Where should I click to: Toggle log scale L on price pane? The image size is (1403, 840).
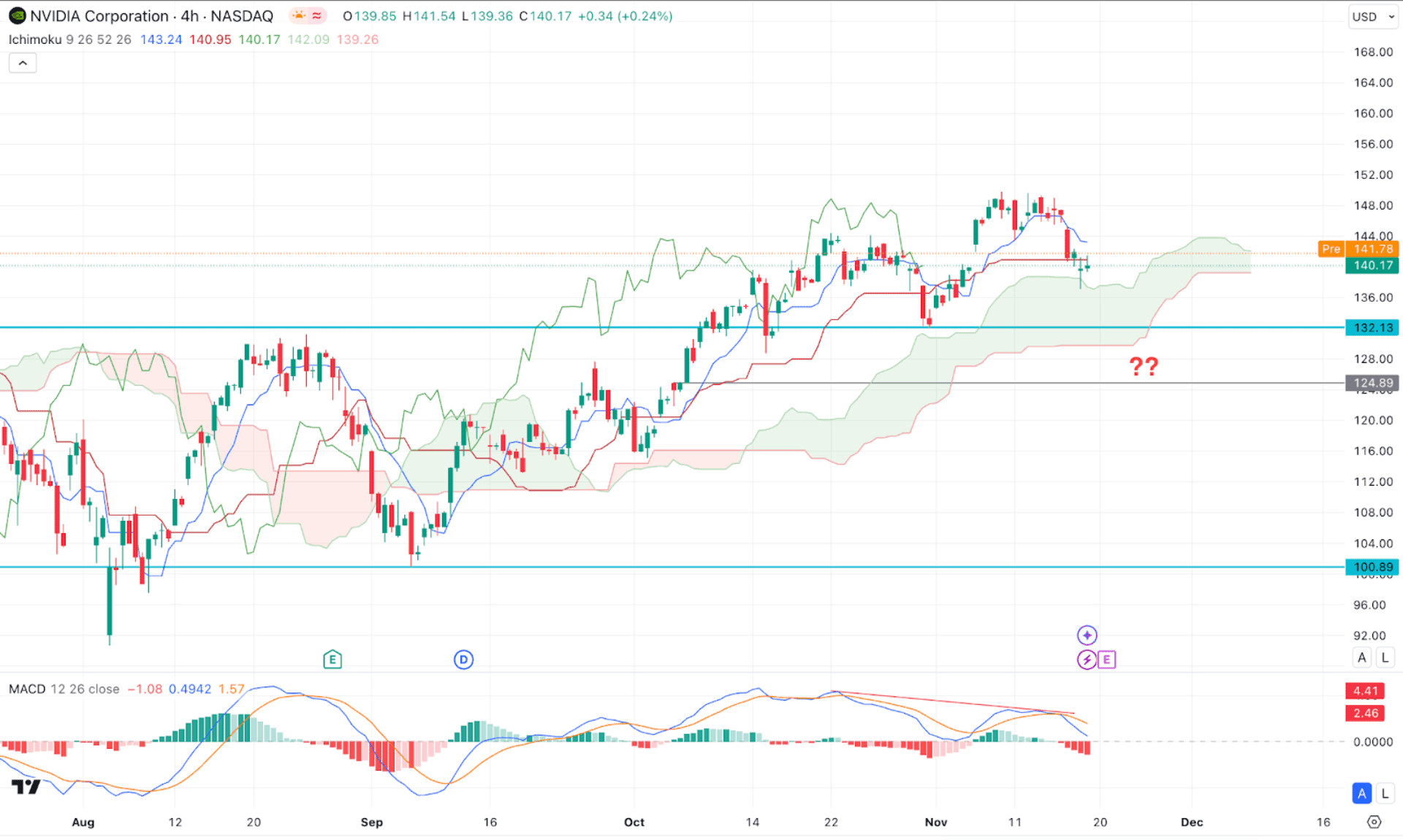click(x=1385, y=657)
